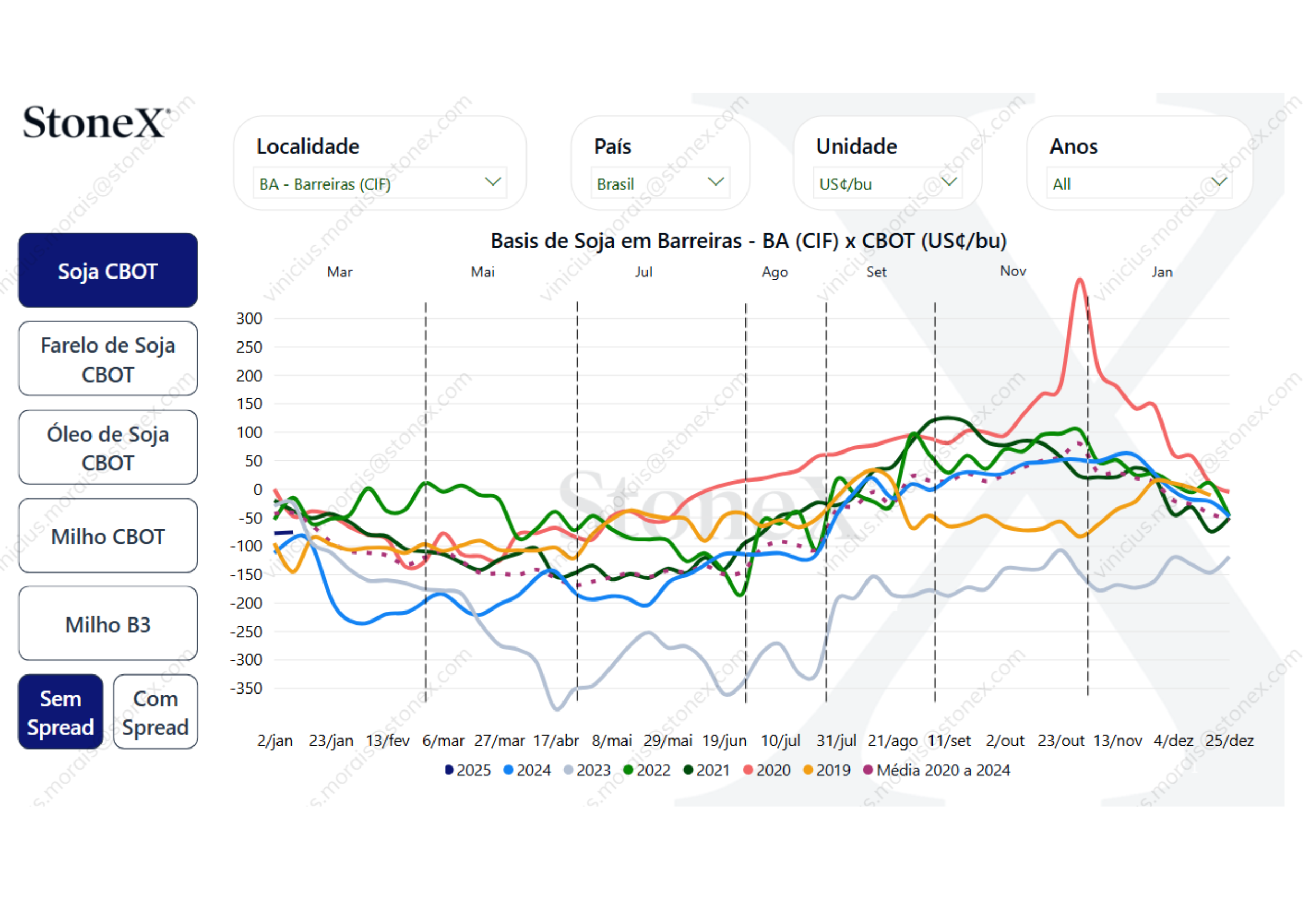The height and width of the screenshot is (924, 1310).
Task: Switch to Farelo de Soja CBOT
Action: [x=108, y=359]
